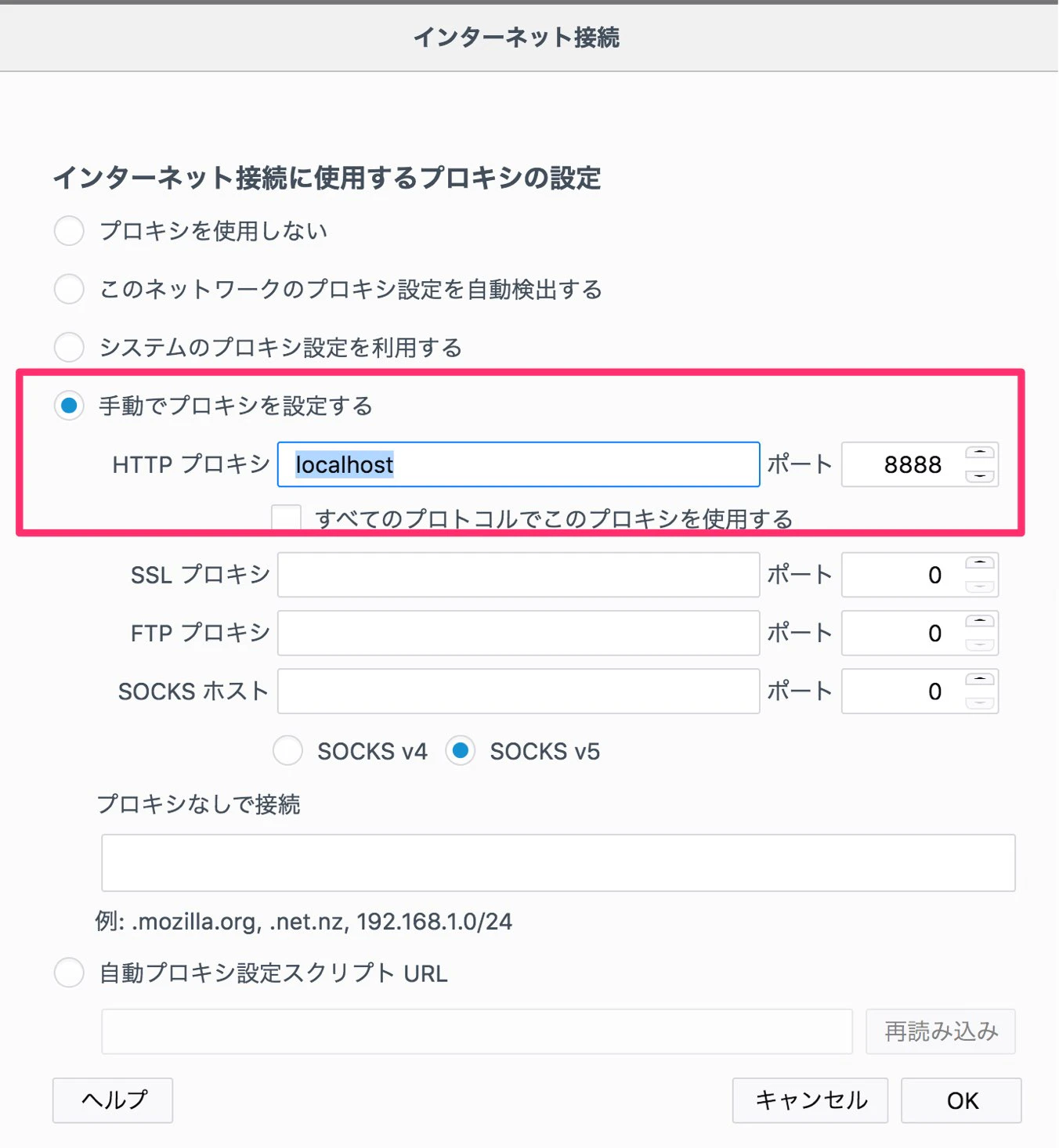
Task: Click the 再読み込み reload button
Action: (941, 1031)
